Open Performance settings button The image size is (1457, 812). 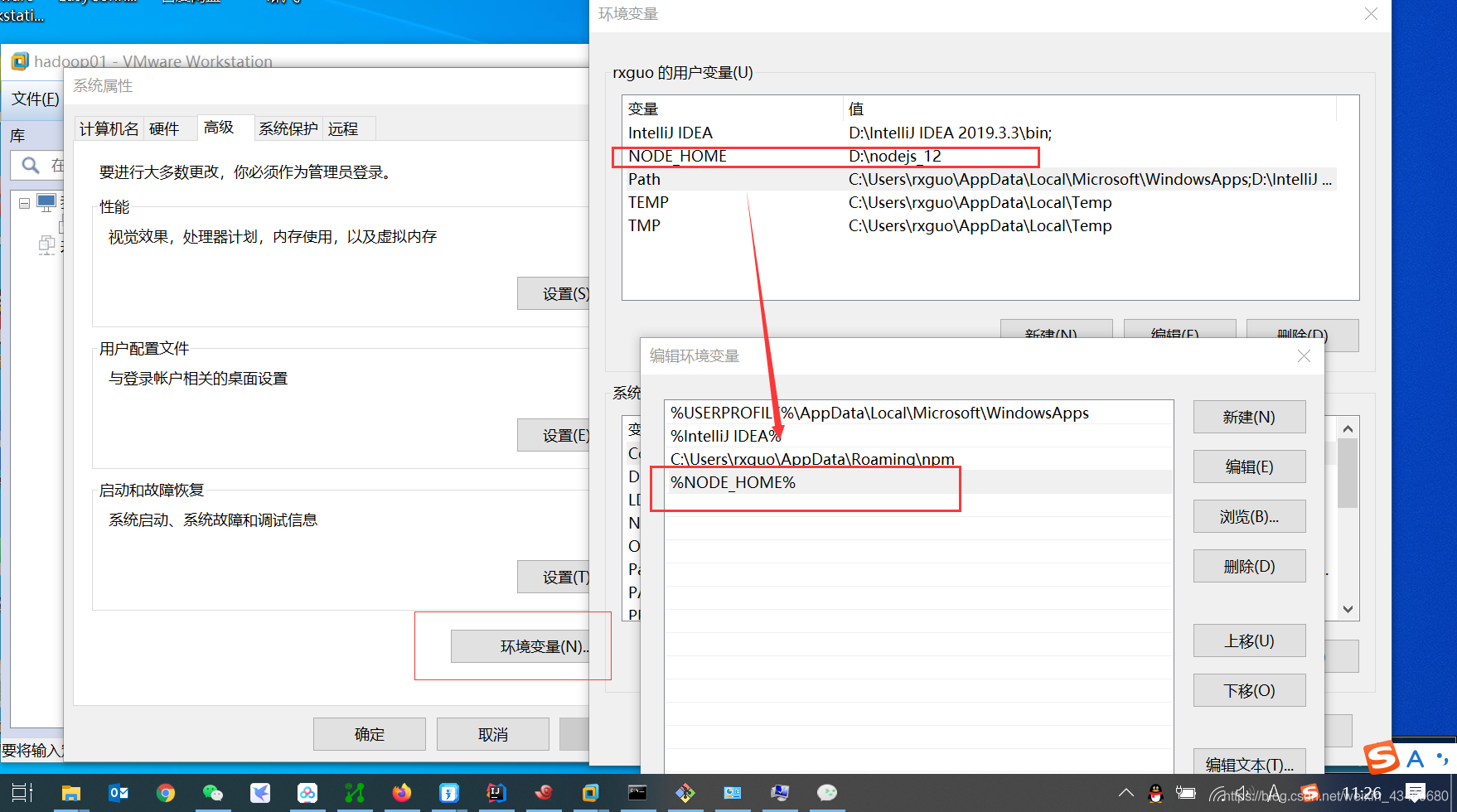(554, 293)
